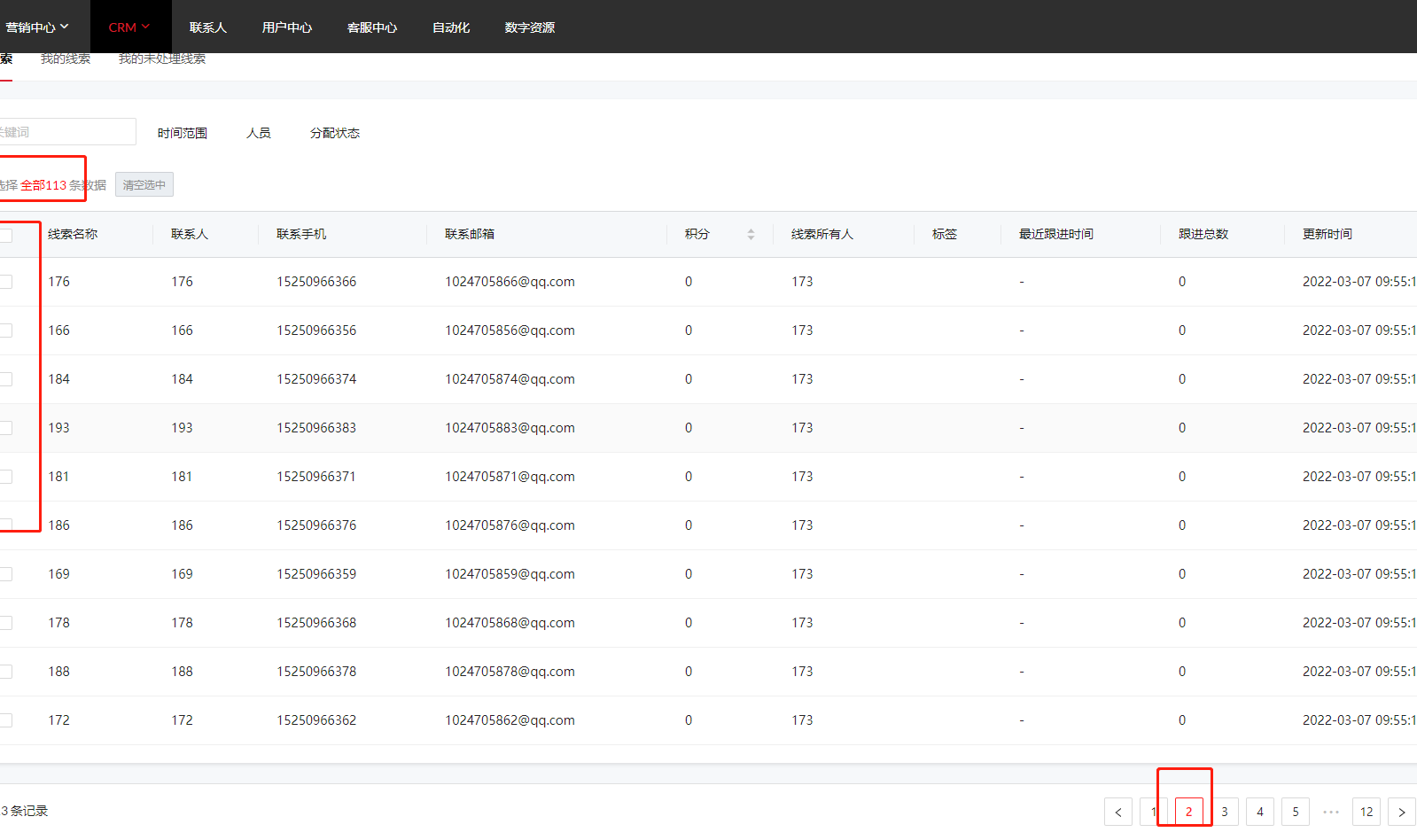The width and height of the screenshot is (1417, 840).
Task: Open 数字资源 in top navigation
Action: click(x=530, y=27)
